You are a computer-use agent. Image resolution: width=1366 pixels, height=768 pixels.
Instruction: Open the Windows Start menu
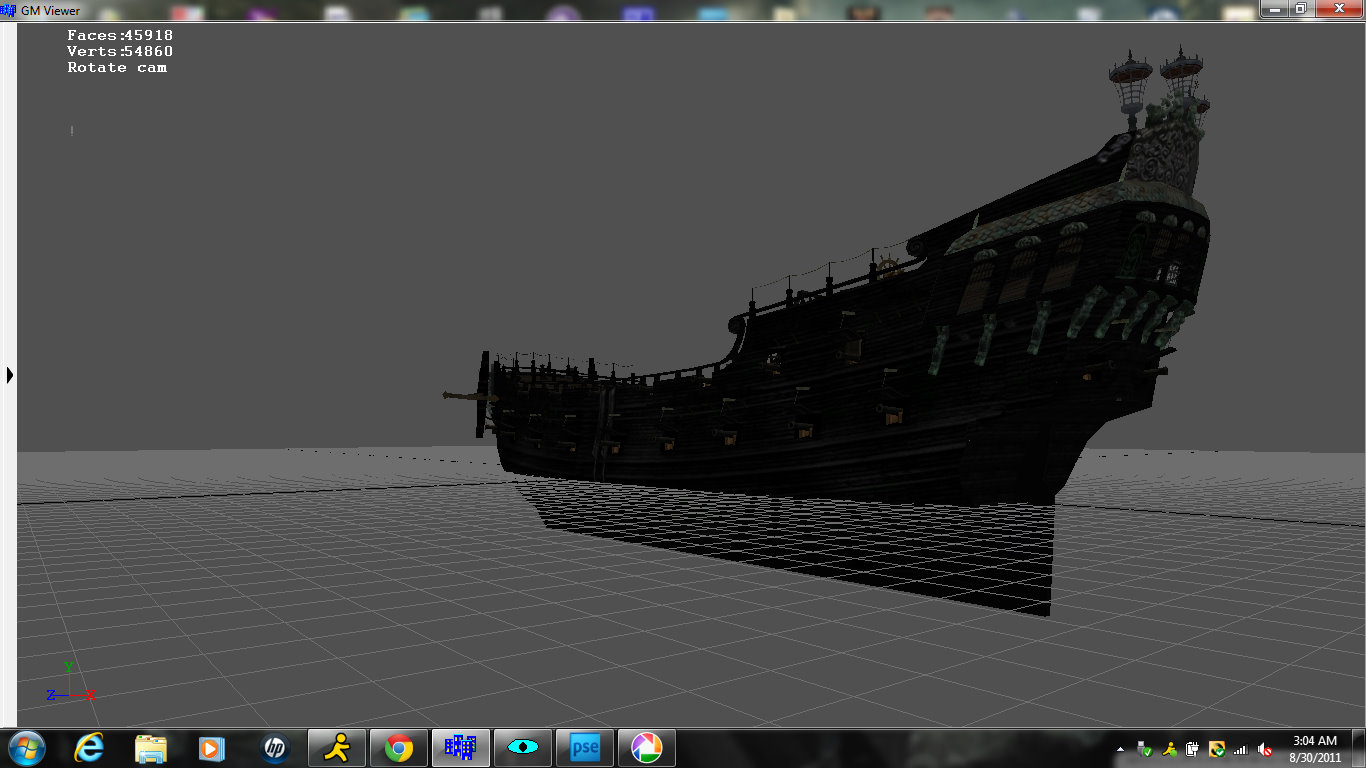click(26, 748)
